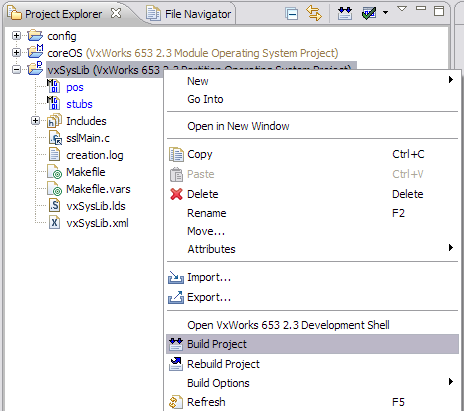Click the Makefile target icon
The image size is (464, 411).
click(55, 172)
